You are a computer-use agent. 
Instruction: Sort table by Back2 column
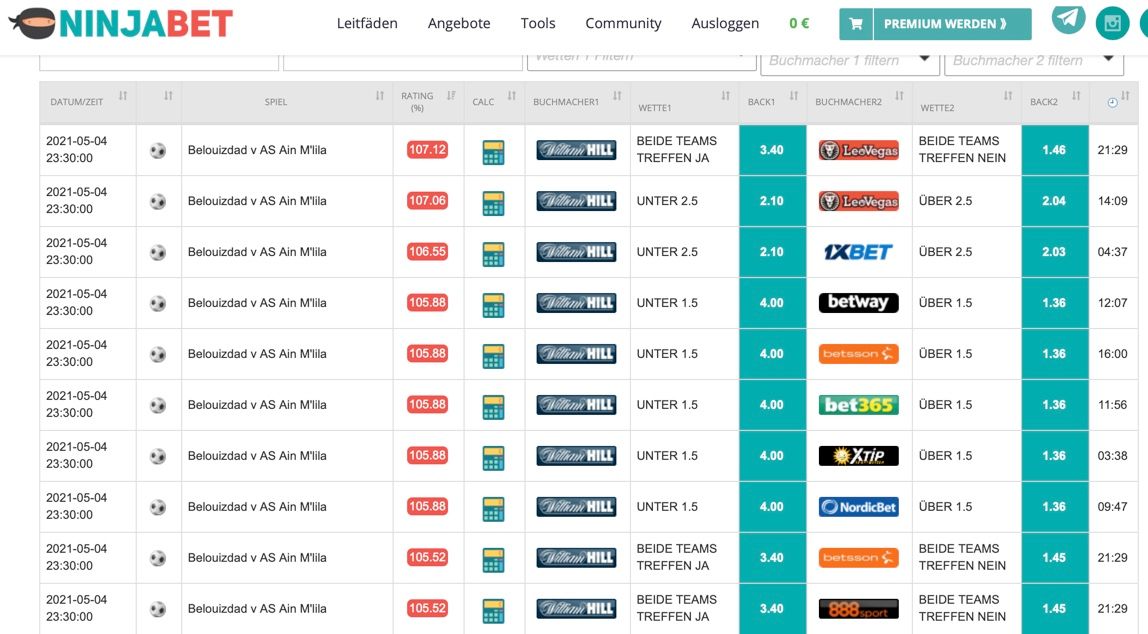pyautogui.click(x=1076, y=96)
